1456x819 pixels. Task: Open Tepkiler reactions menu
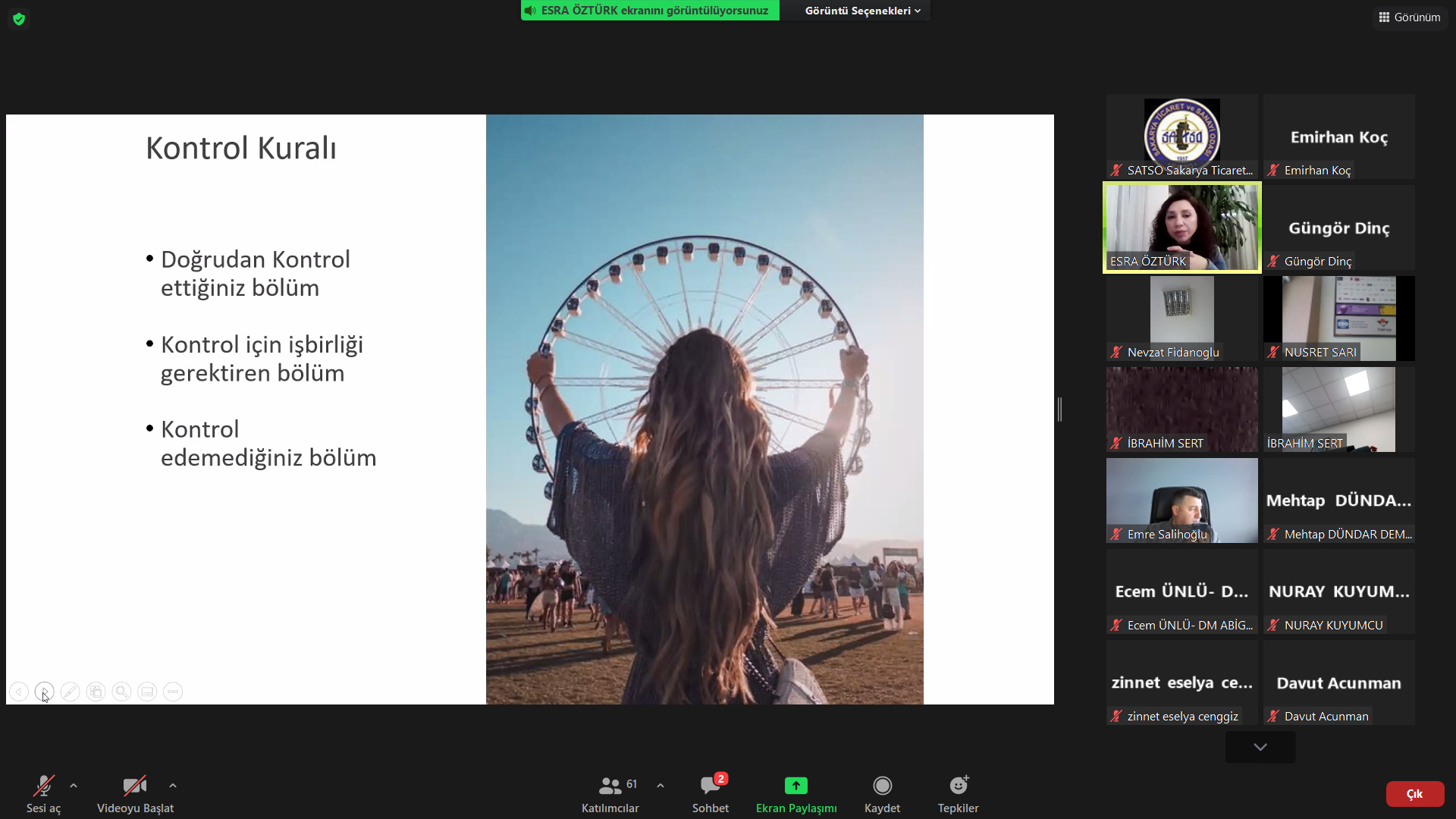click(958, 793)
